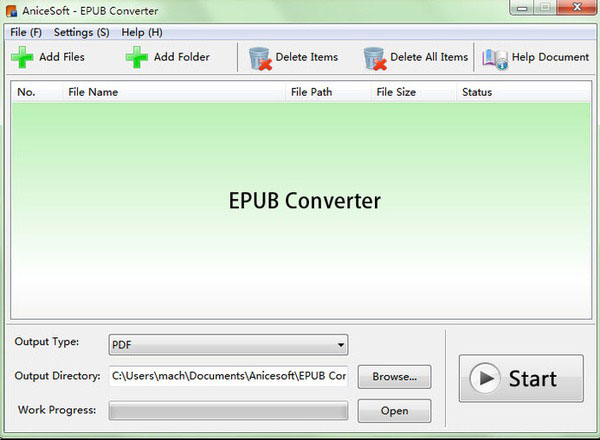This screenshot has width=600, height=440.
Task: Sort by the File Path column header
Action: 328,92
